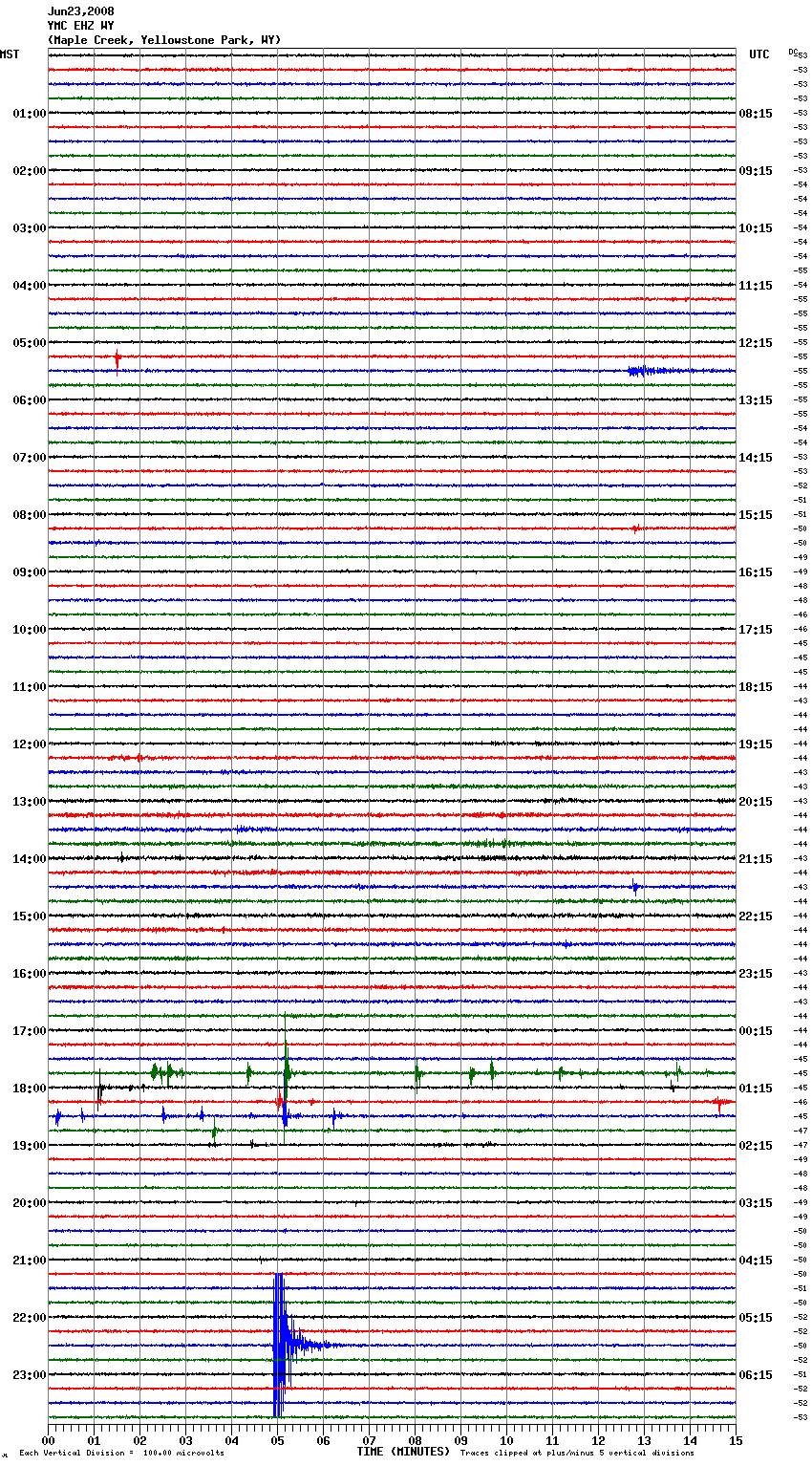Click the 10:15 UTC time label
Viewport: 812px width, 1466px height.
point(756,228)
